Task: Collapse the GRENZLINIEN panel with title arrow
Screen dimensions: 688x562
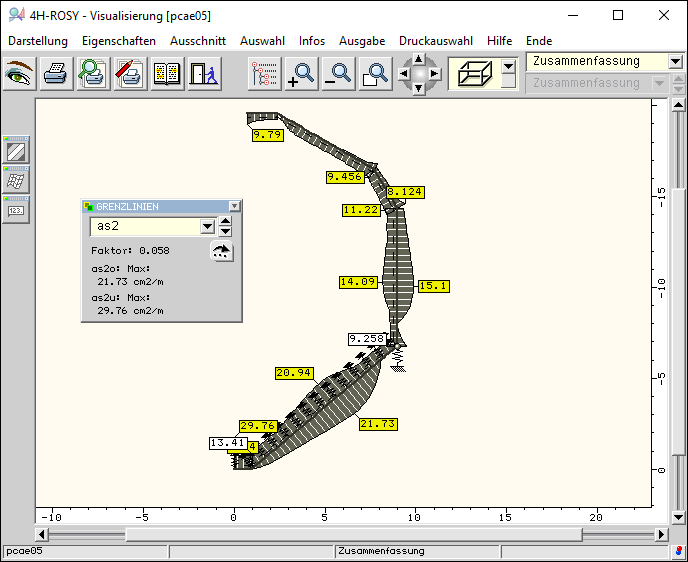Action: [234, 206]
